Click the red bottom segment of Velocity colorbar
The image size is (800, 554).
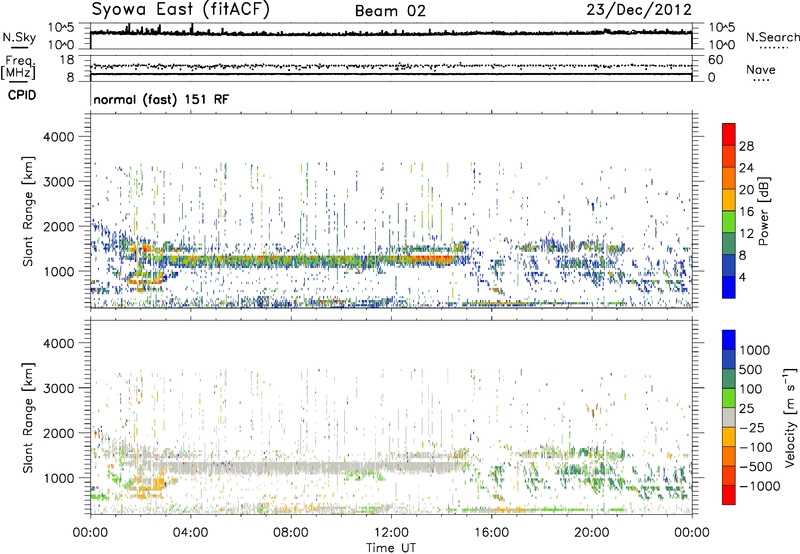tap(729, 495)
